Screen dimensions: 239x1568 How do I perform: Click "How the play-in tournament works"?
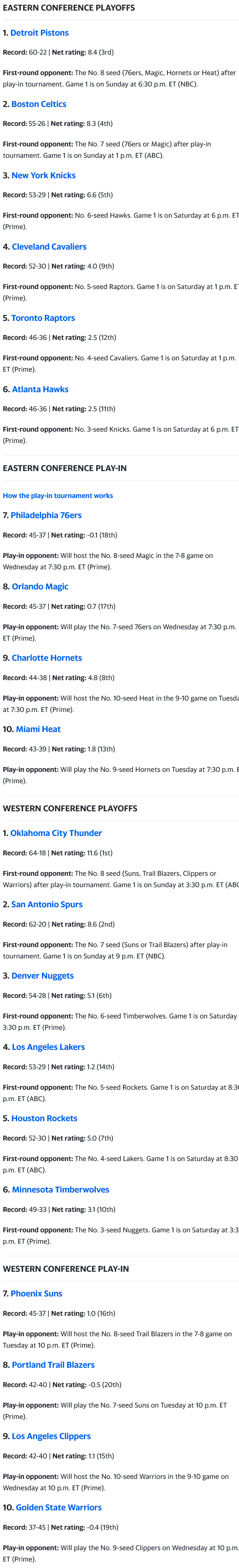point(58,495)
